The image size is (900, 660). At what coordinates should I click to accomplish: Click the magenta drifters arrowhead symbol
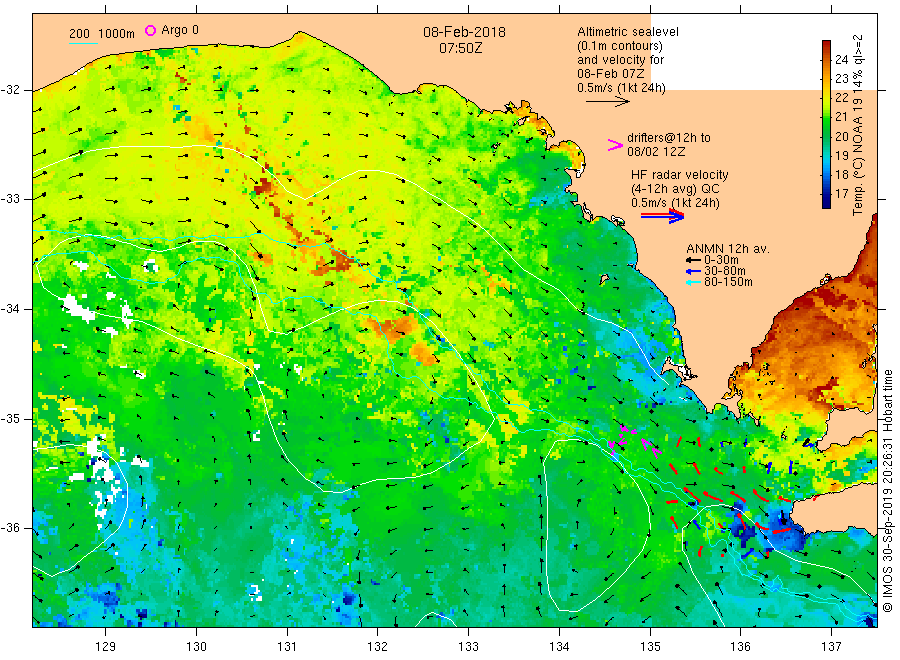pyautogui.click(x=615, y=145)
